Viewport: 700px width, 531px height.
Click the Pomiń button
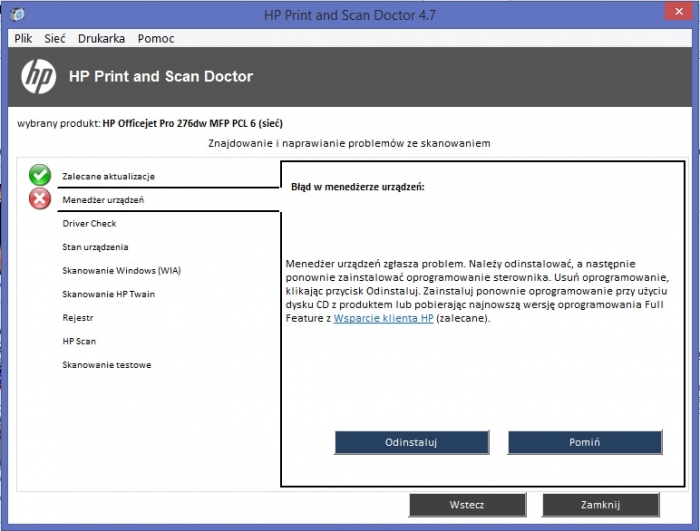[585, 442]
